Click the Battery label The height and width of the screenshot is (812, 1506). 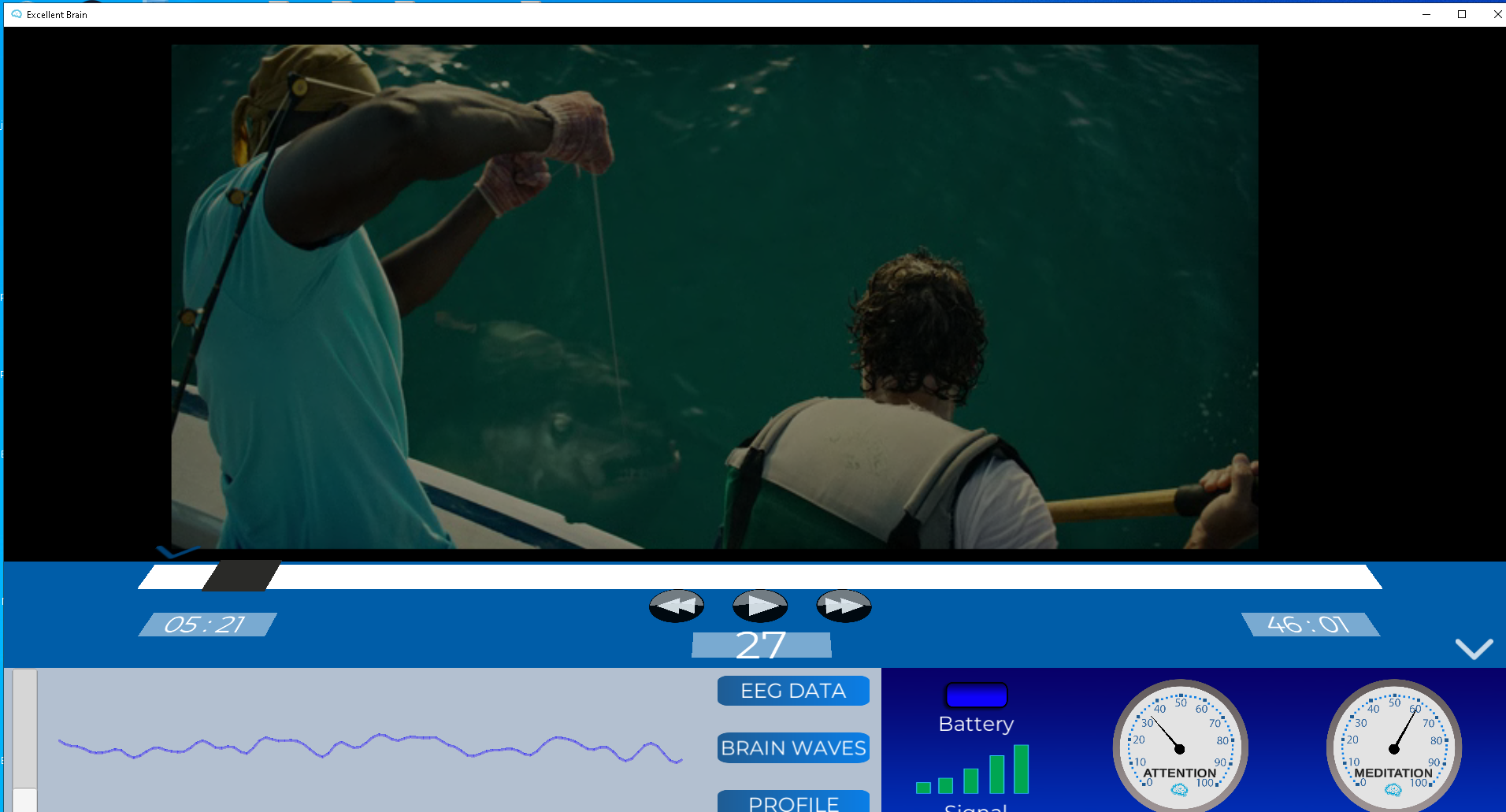pos(976,724)
